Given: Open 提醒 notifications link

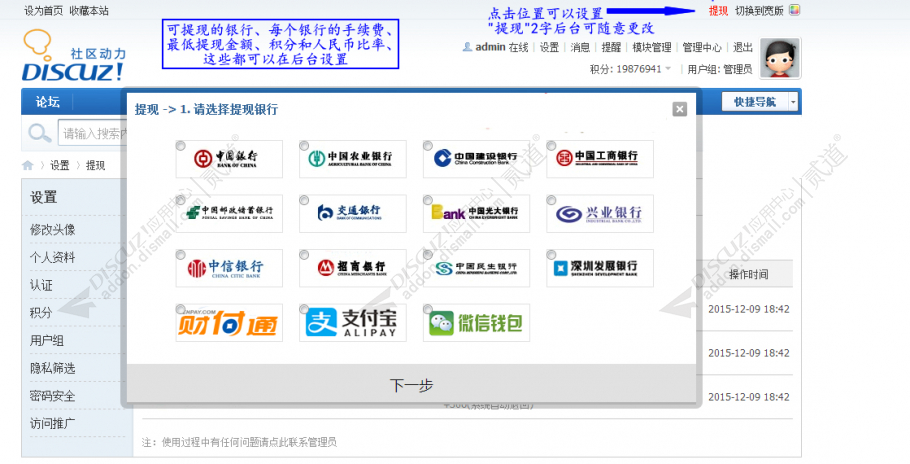Looking at the screenshot, I should pos(611,47).
